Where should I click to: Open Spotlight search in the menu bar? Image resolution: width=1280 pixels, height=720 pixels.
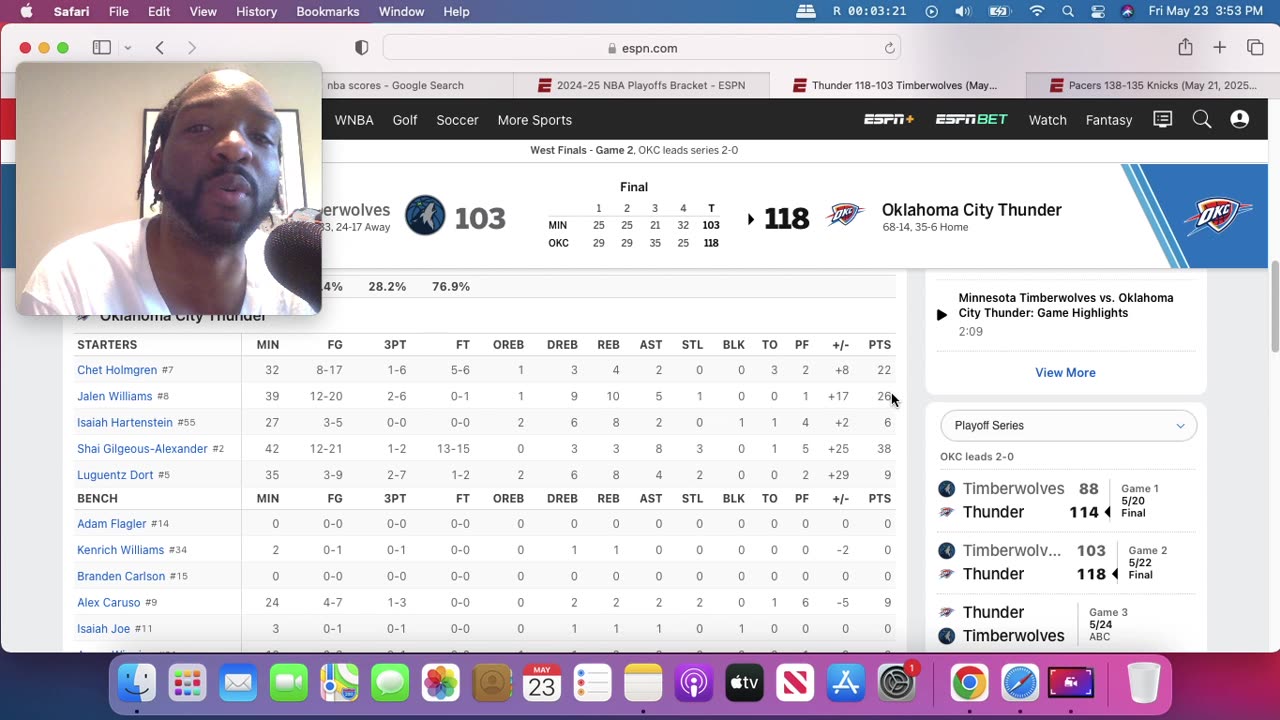tap(1068, 11)
